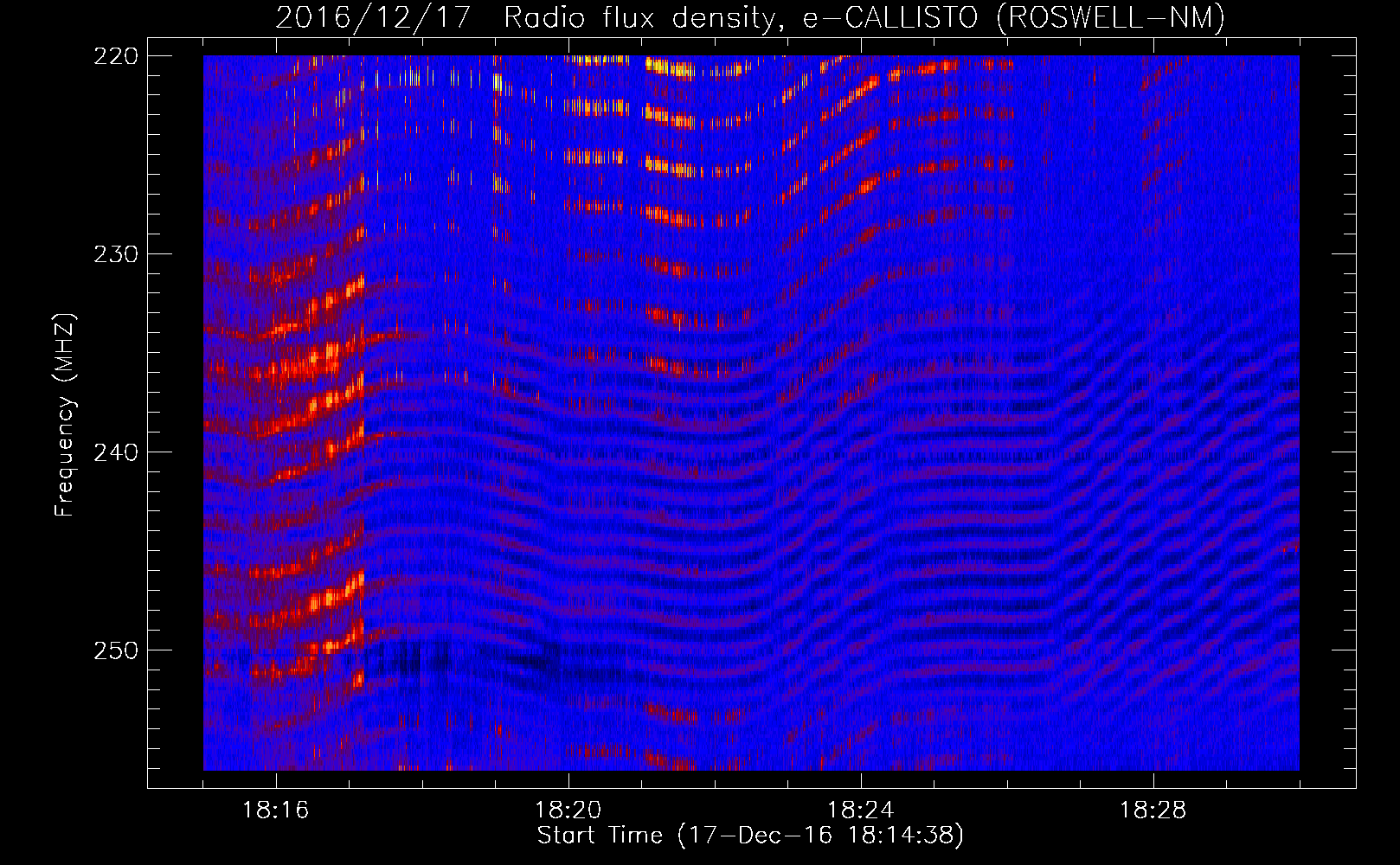Select the 220 frequency tick label
The width and height of the screenshot is (1400, 865).
coord(115,56)
